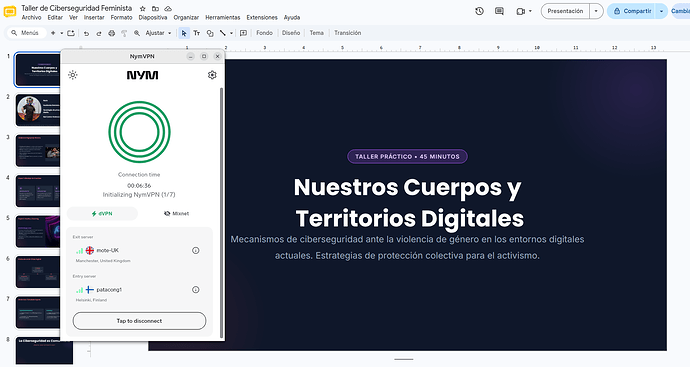Open the Diapositiva menu

pyautogui.click(x=153, y=18)
